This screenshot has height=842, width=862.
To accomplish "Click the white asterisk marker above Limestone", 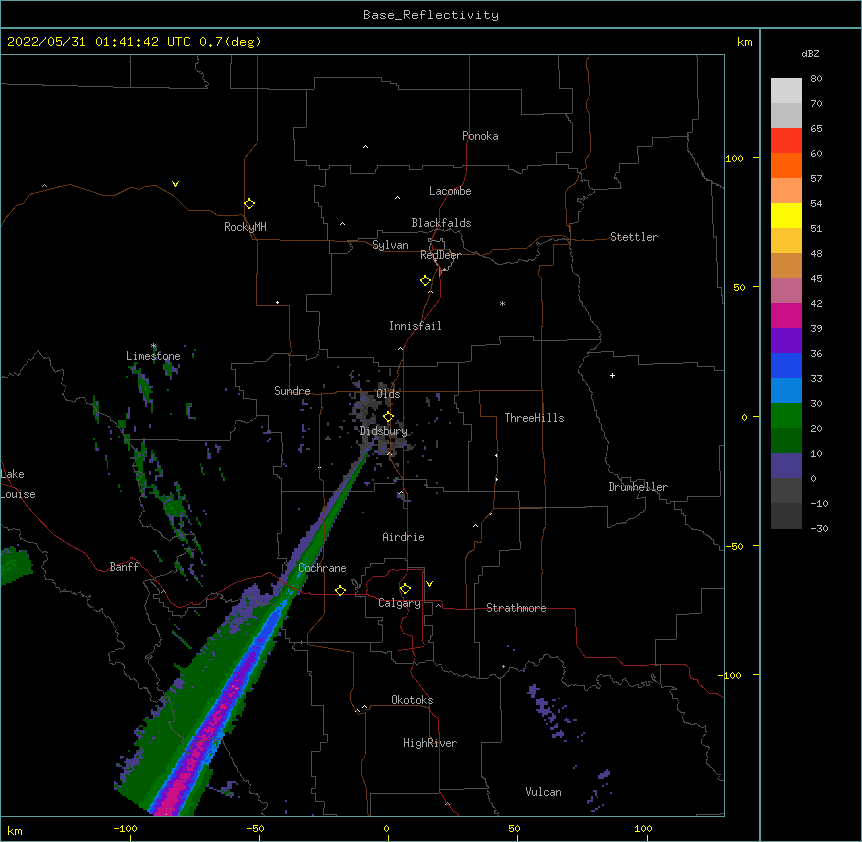I will tap(154, 346).
